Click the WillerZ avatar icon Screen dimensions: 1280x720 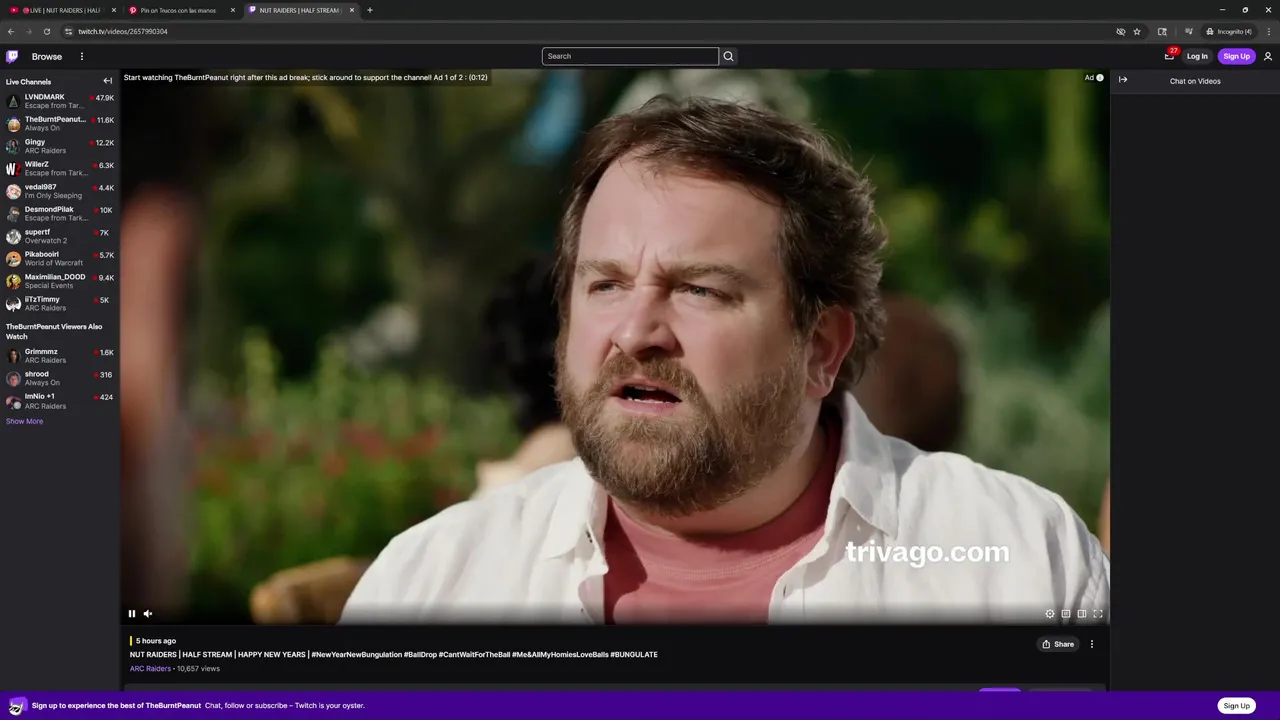(x=13, y=169)
